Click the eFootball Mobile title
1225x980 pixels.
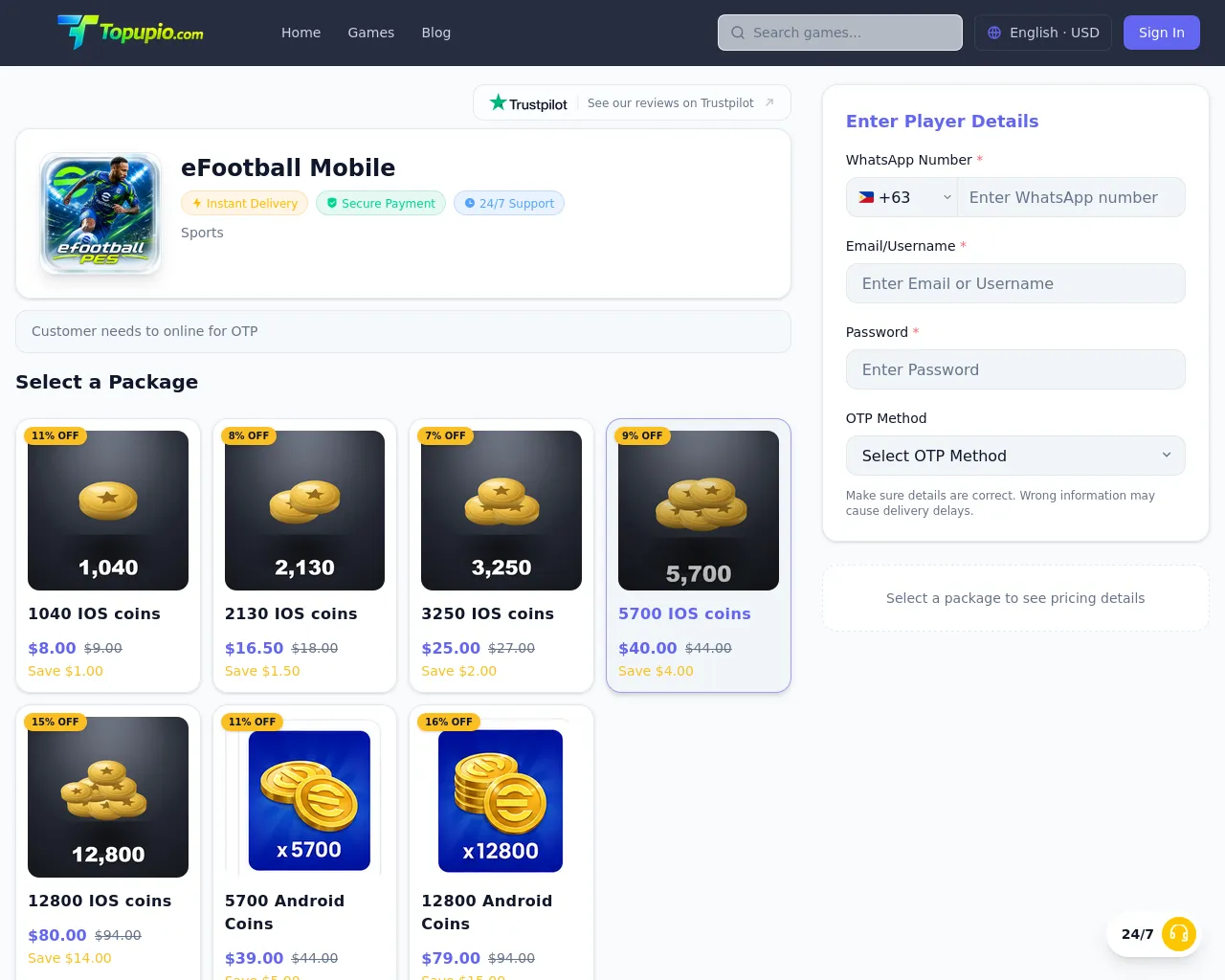click(288, 167)
